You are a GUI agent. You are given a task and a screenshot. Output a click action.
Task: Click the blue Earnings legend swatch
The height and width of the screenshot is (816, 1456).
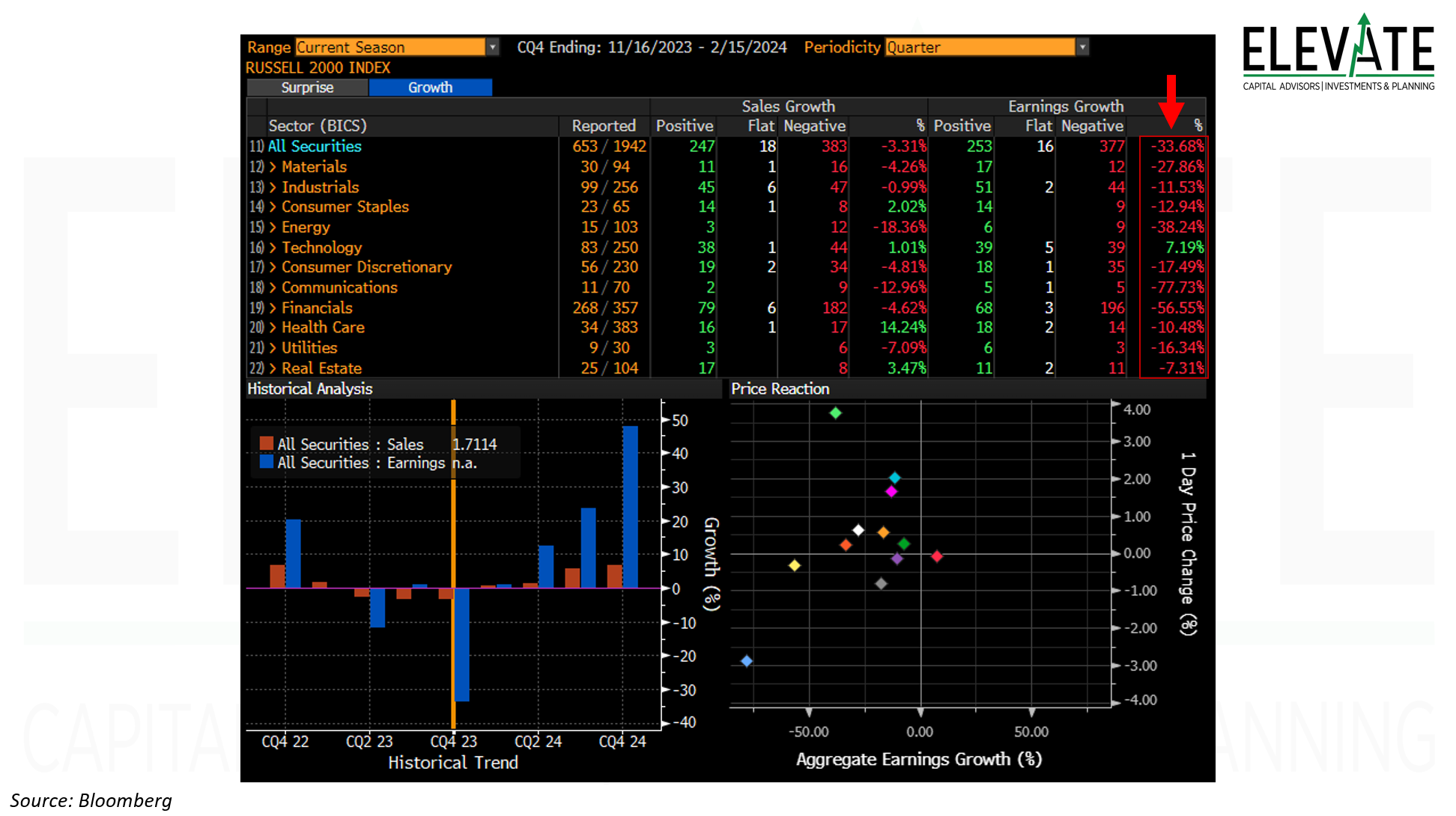click(x=266, y=462)
